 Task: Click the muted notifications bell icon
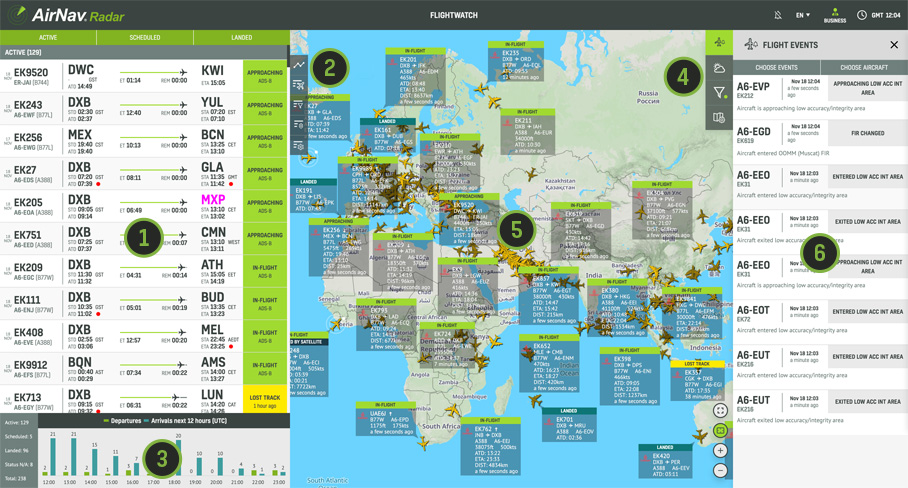pyautogui.click(x=778, y=15)
